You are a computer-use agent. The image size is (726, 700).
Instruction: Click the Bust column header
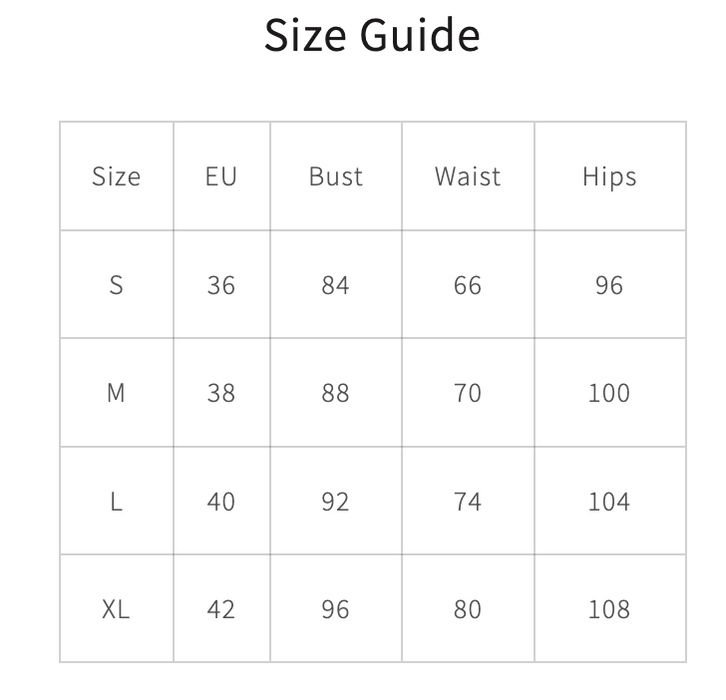(336, 177)
